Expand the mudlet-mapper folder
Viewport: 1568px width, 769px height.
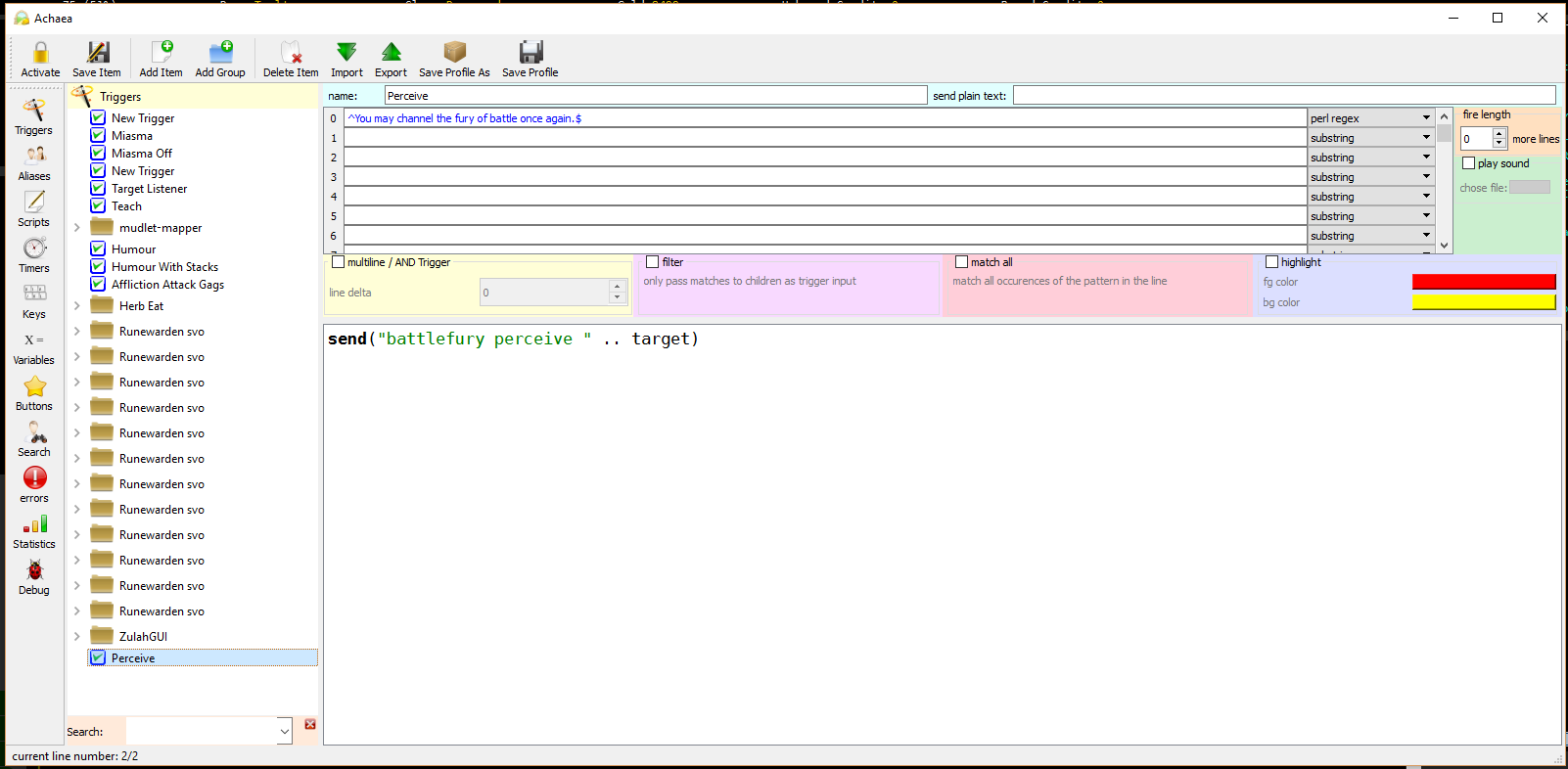(77, 228)
